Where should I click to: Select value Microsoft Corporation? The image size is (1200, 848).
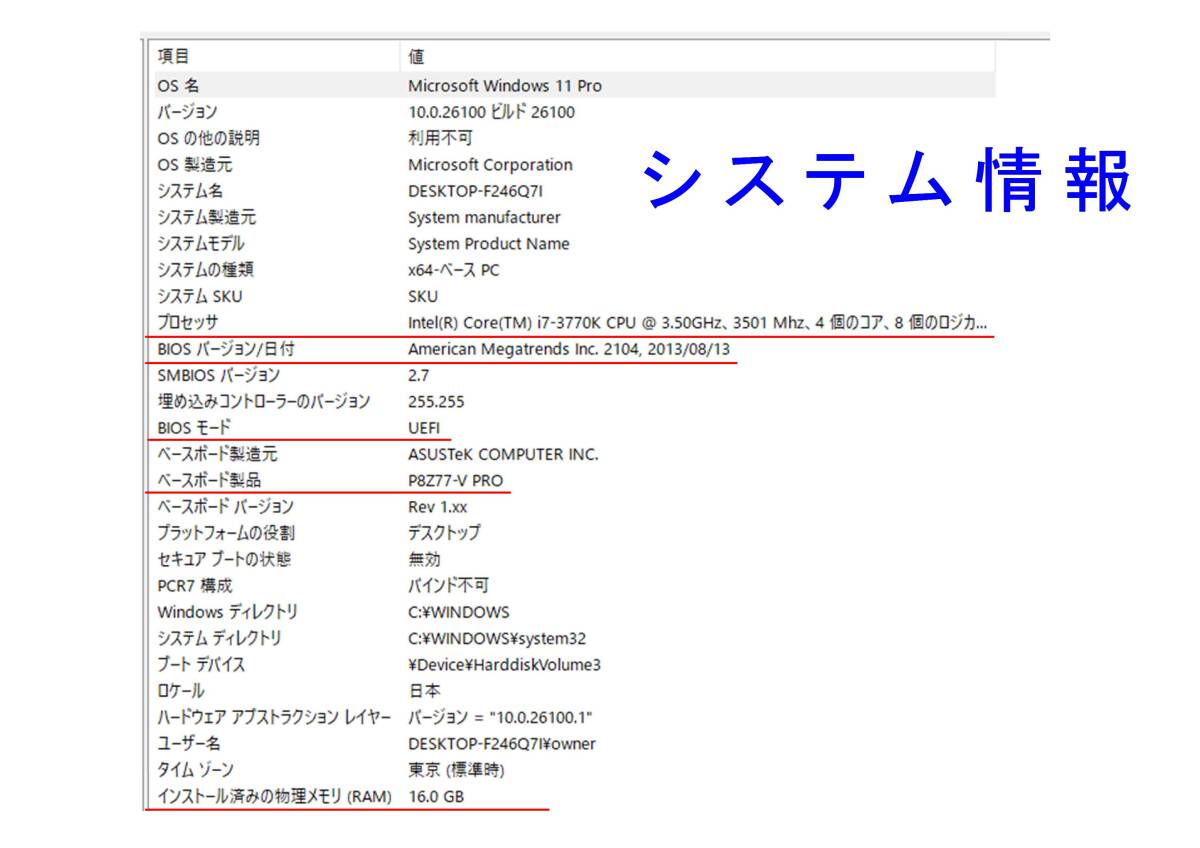[490, 165]
